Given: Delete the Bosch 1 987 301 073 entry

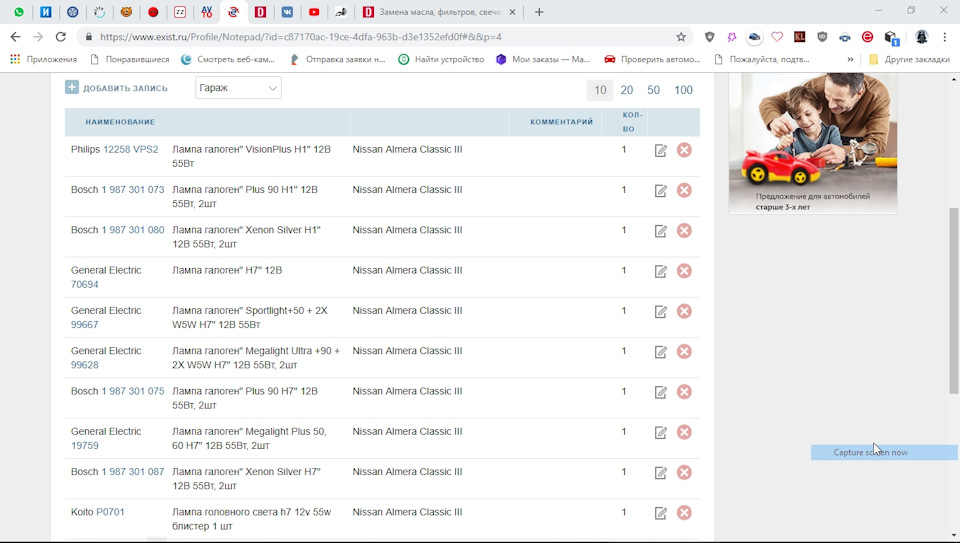Looking at the screenshot, I should [x=684, y=190].
